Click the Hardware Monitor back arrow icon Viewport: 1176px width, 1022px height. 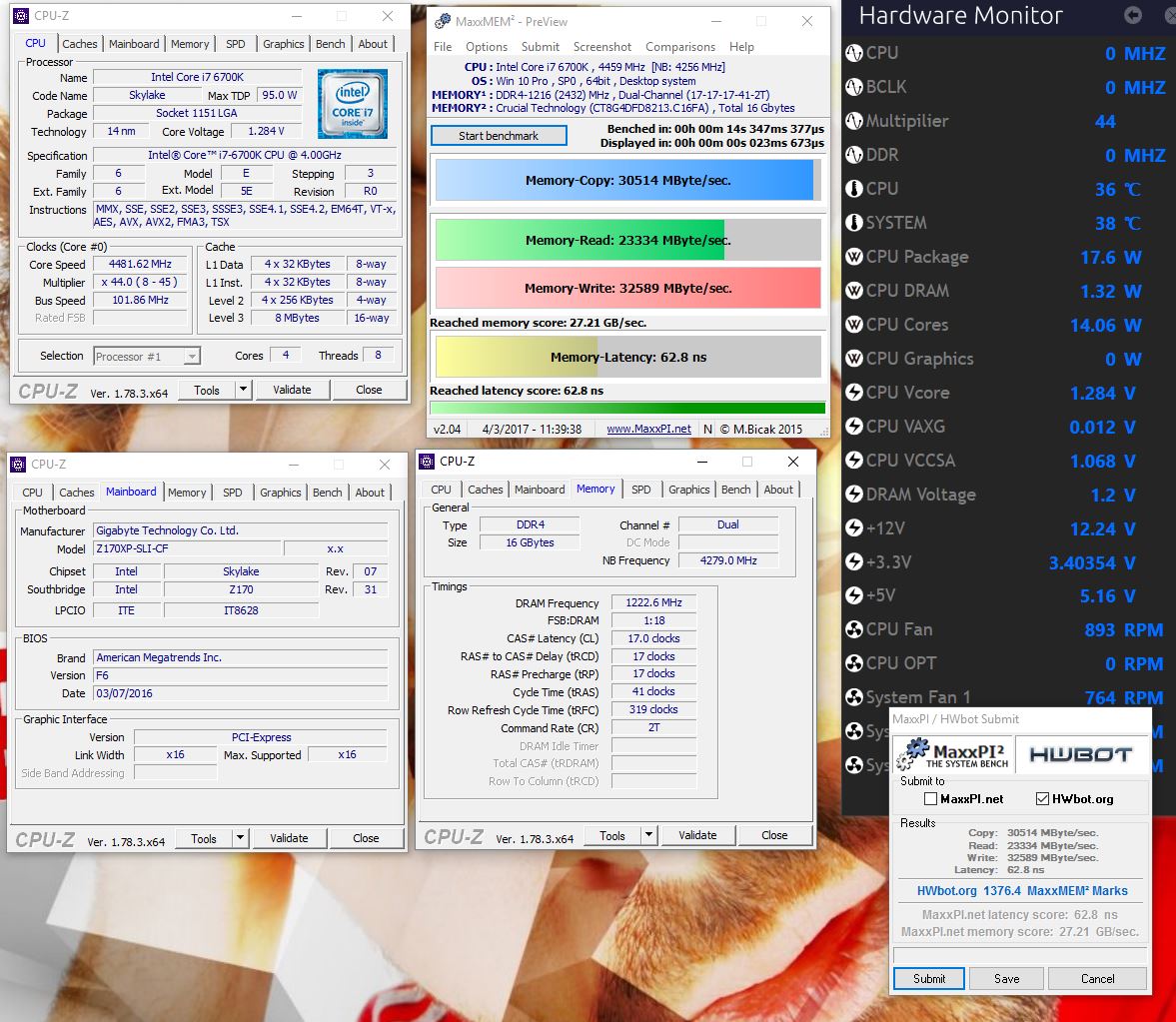pyautogui.click(x=1132, y=14)
